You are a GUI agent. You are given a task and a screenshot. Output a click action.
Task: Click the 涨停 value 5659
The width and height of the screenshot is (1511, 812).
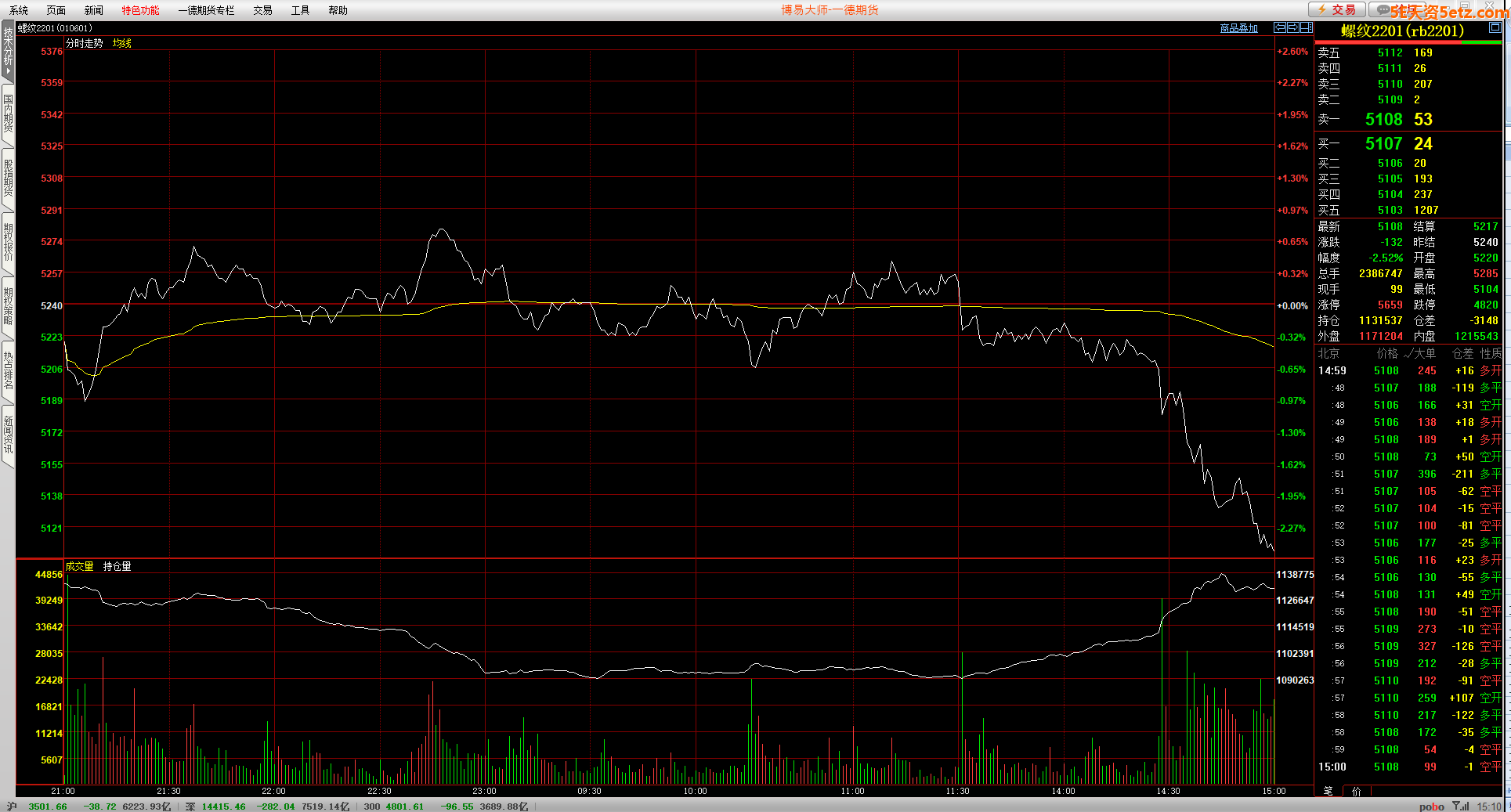(x=1390, y=305)
